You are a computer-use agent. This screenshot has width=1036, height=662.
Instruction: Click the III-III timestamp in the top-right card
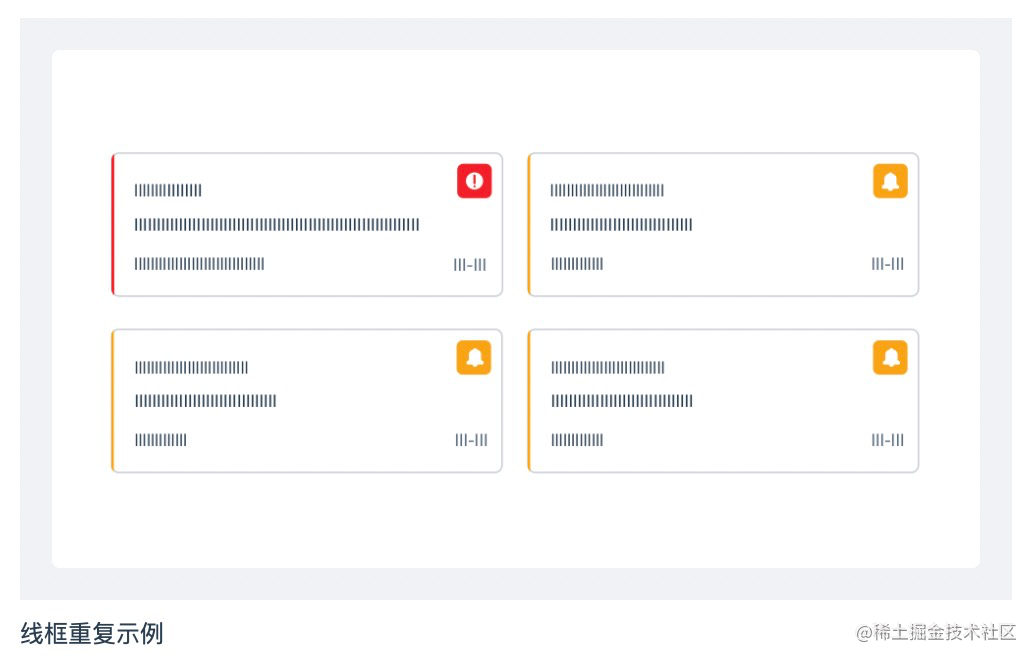(887, 264)
